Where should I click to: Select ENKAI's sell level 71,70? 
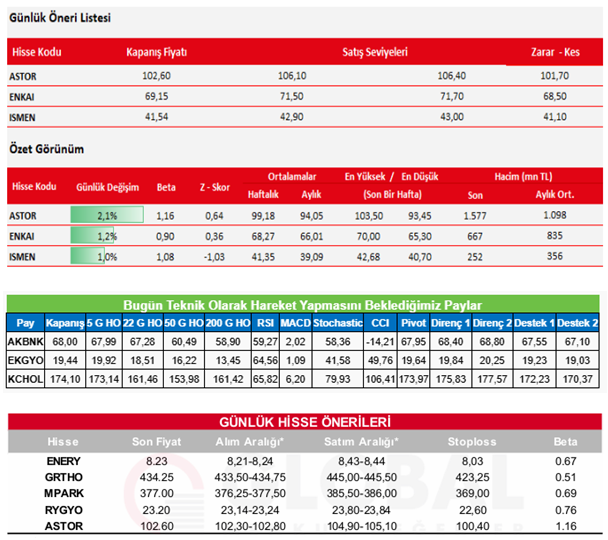(452, 96)
